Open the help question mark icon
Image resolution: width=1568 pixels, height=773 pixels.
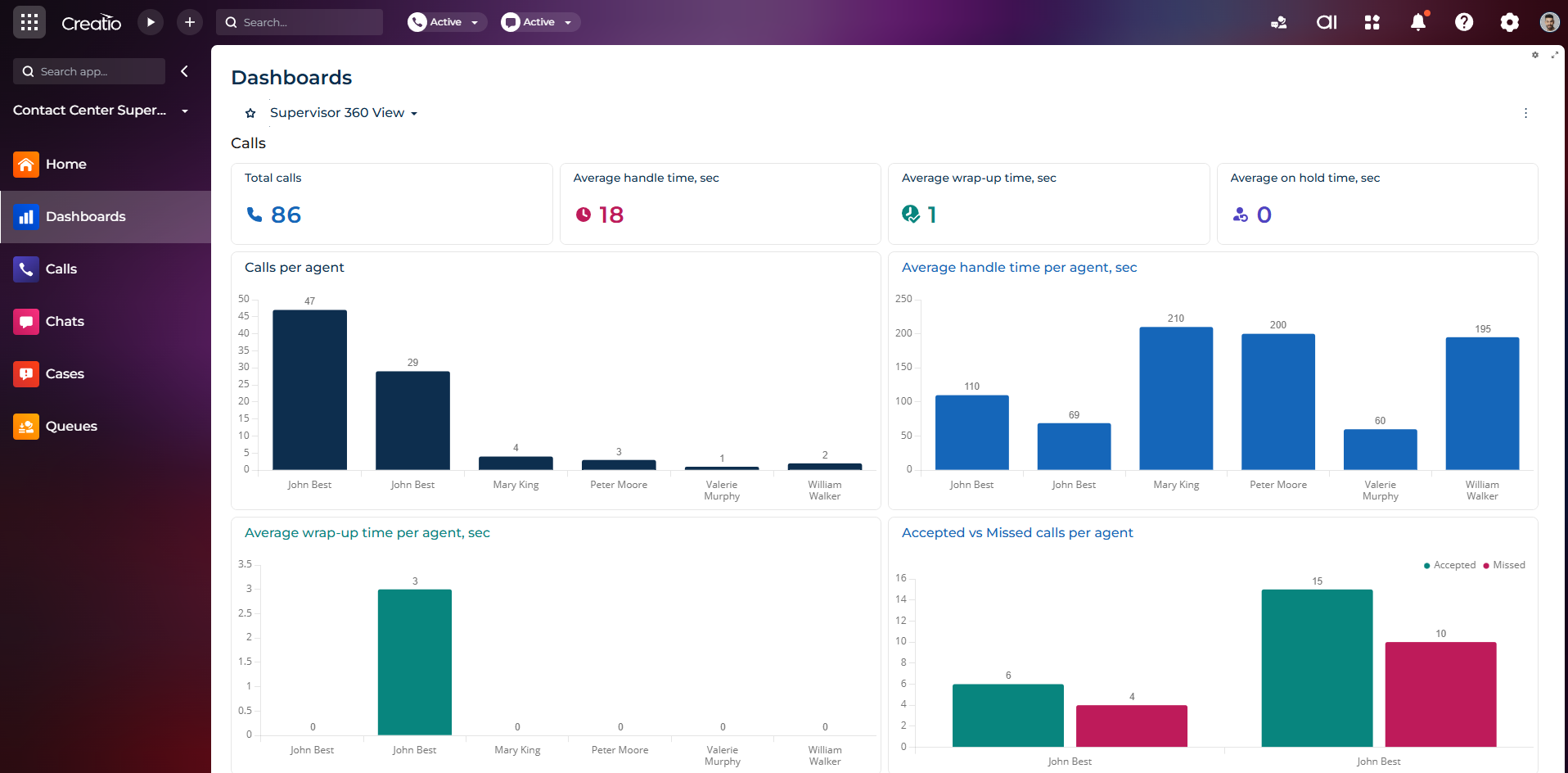(x=1463, y=22)
